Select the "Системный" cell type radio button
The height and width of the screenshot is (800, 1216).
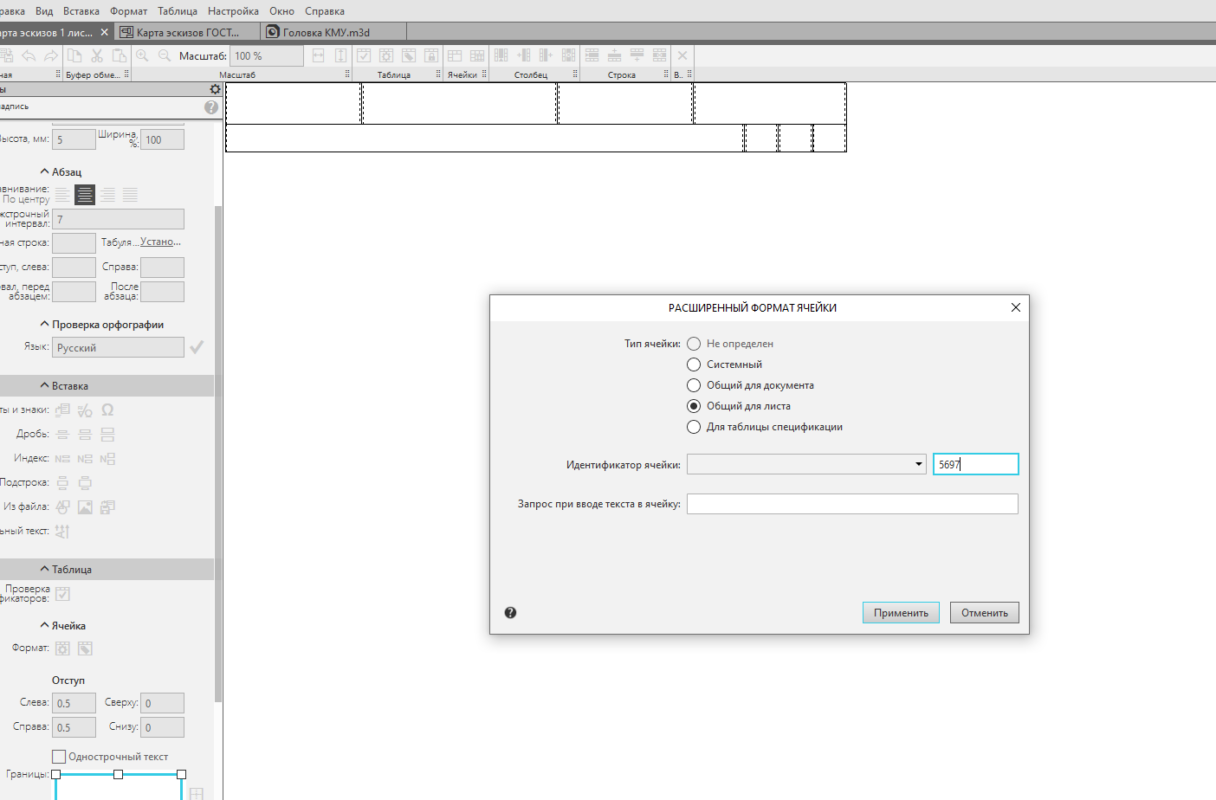(694, 365)
